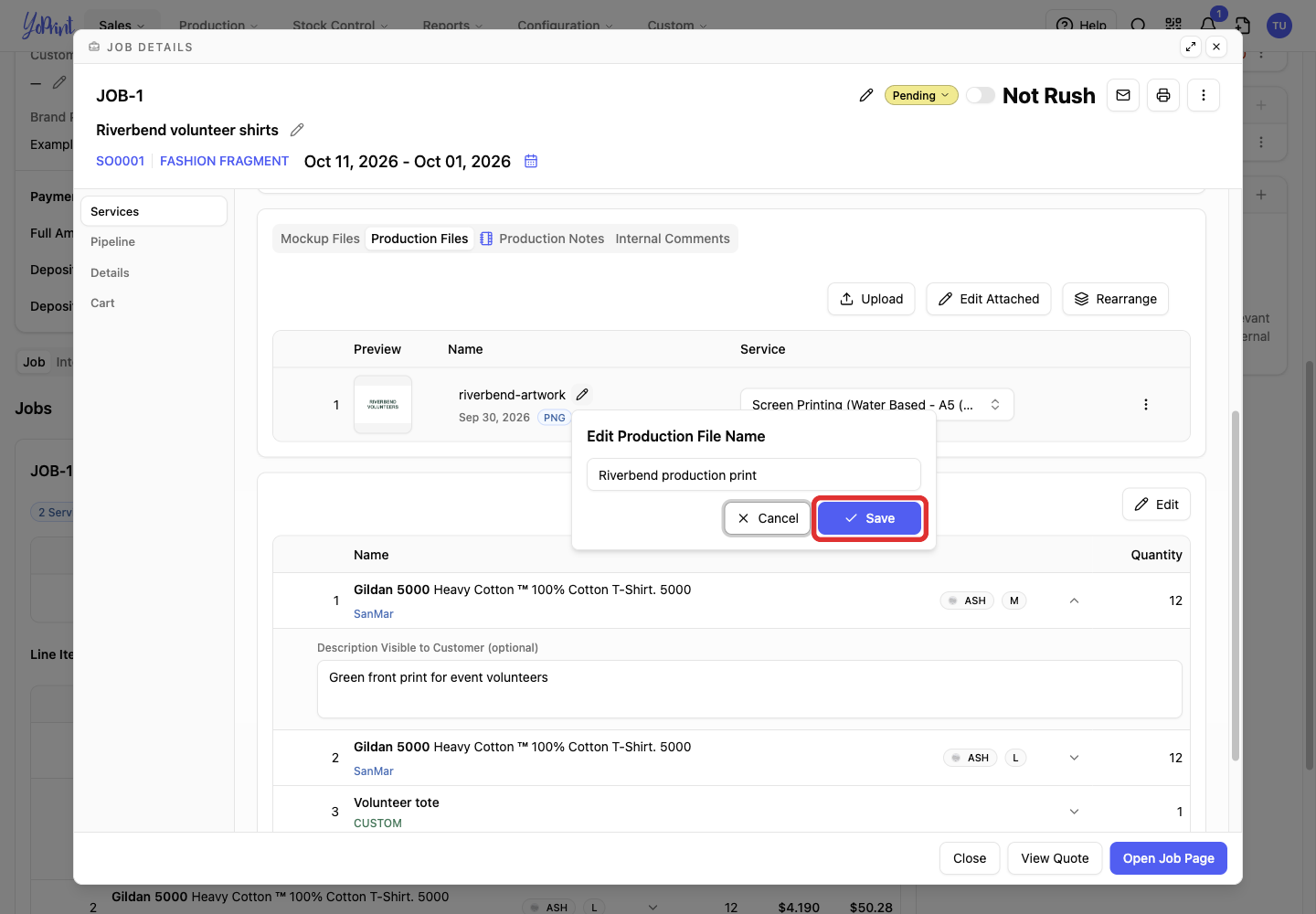
Task: Click the print icon button
Action: 1163,95
